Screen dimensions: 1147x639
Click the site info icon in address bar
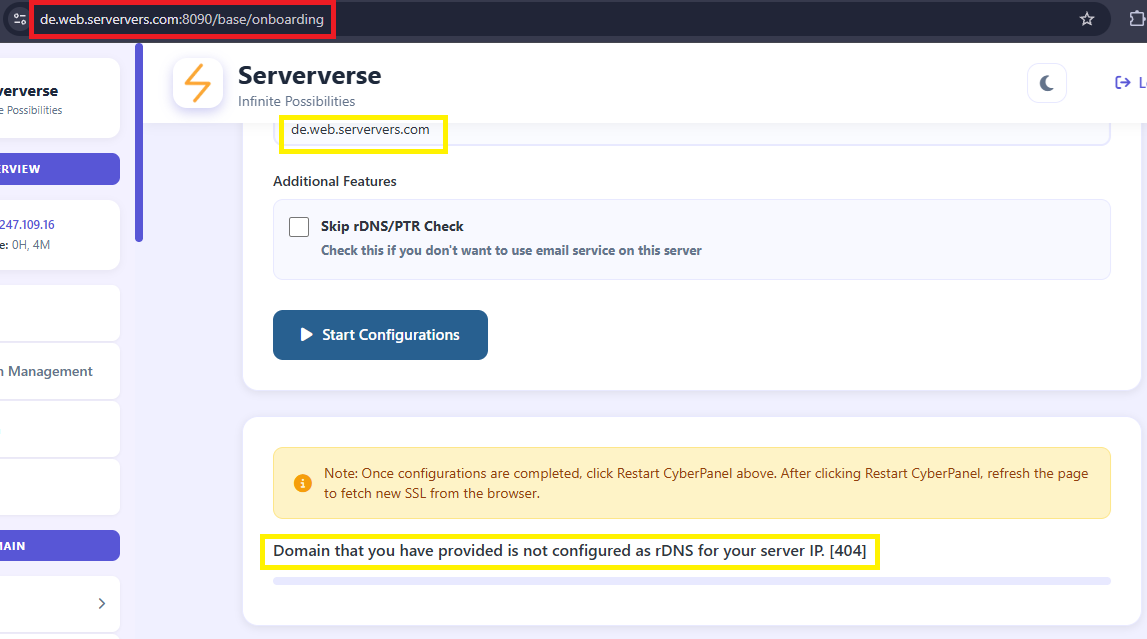[x=20, y=20]
